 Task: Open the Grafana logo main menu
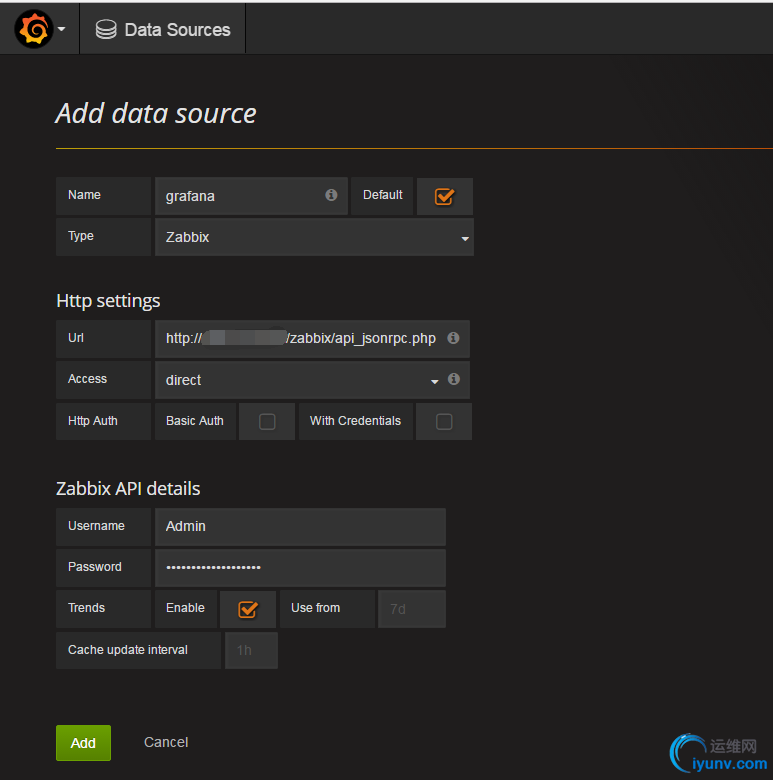tap(33, 29)
